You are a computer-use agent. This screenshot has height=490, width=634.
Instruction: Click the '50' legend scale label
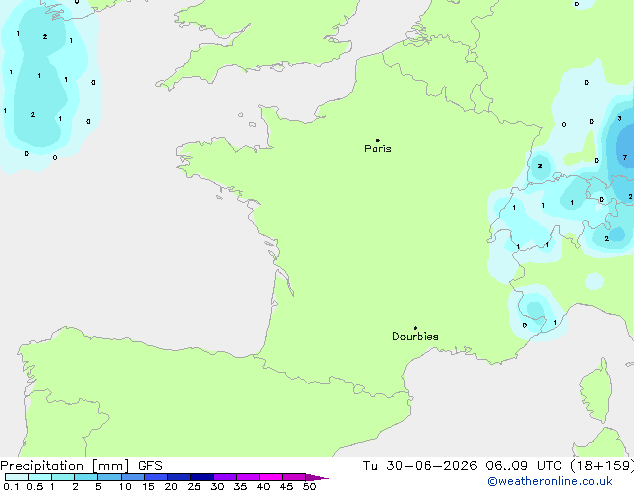[x=309, y=486]
